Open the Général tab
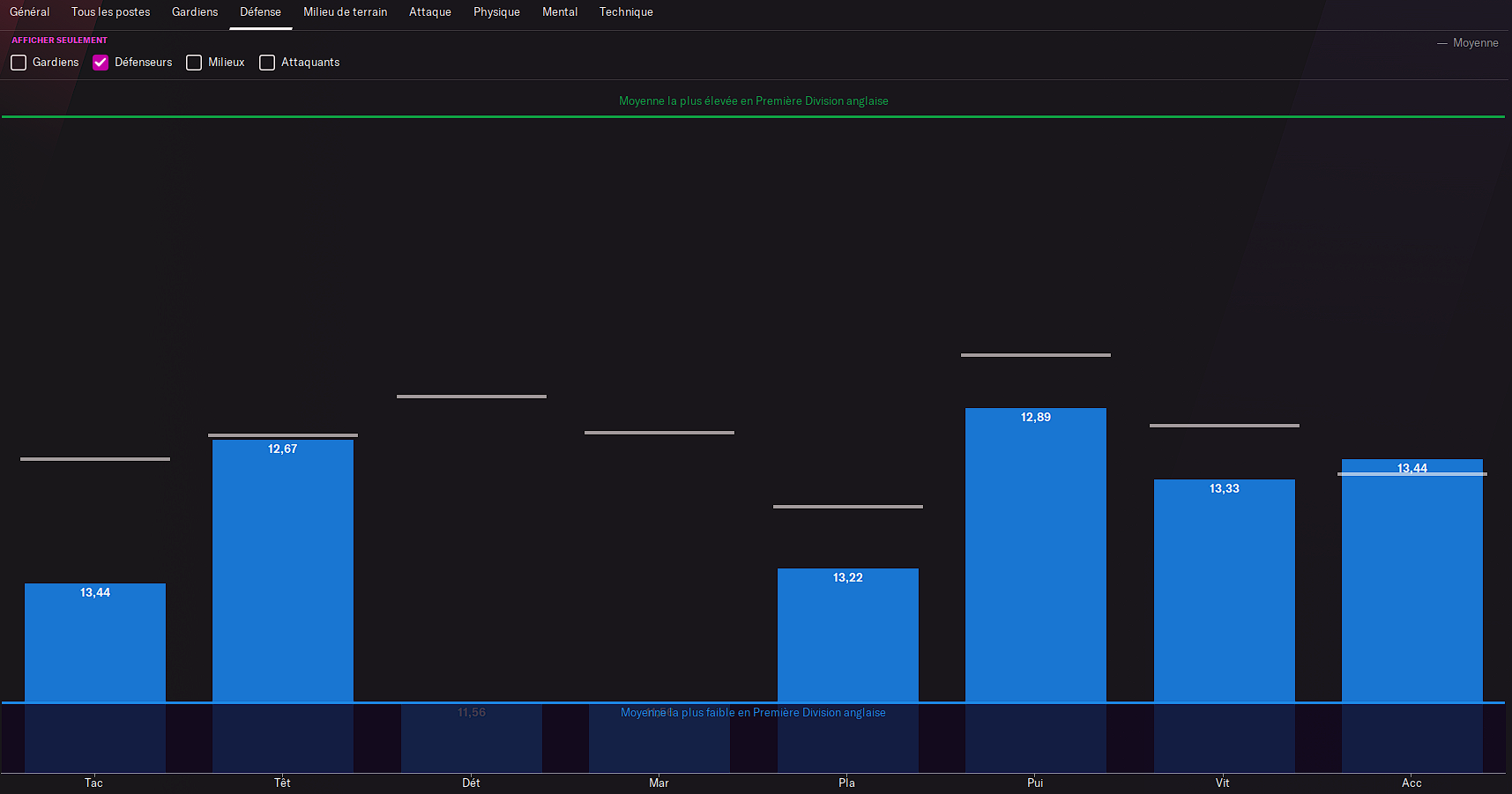This screenshot has height=794, width=1512. click(30, 12)
